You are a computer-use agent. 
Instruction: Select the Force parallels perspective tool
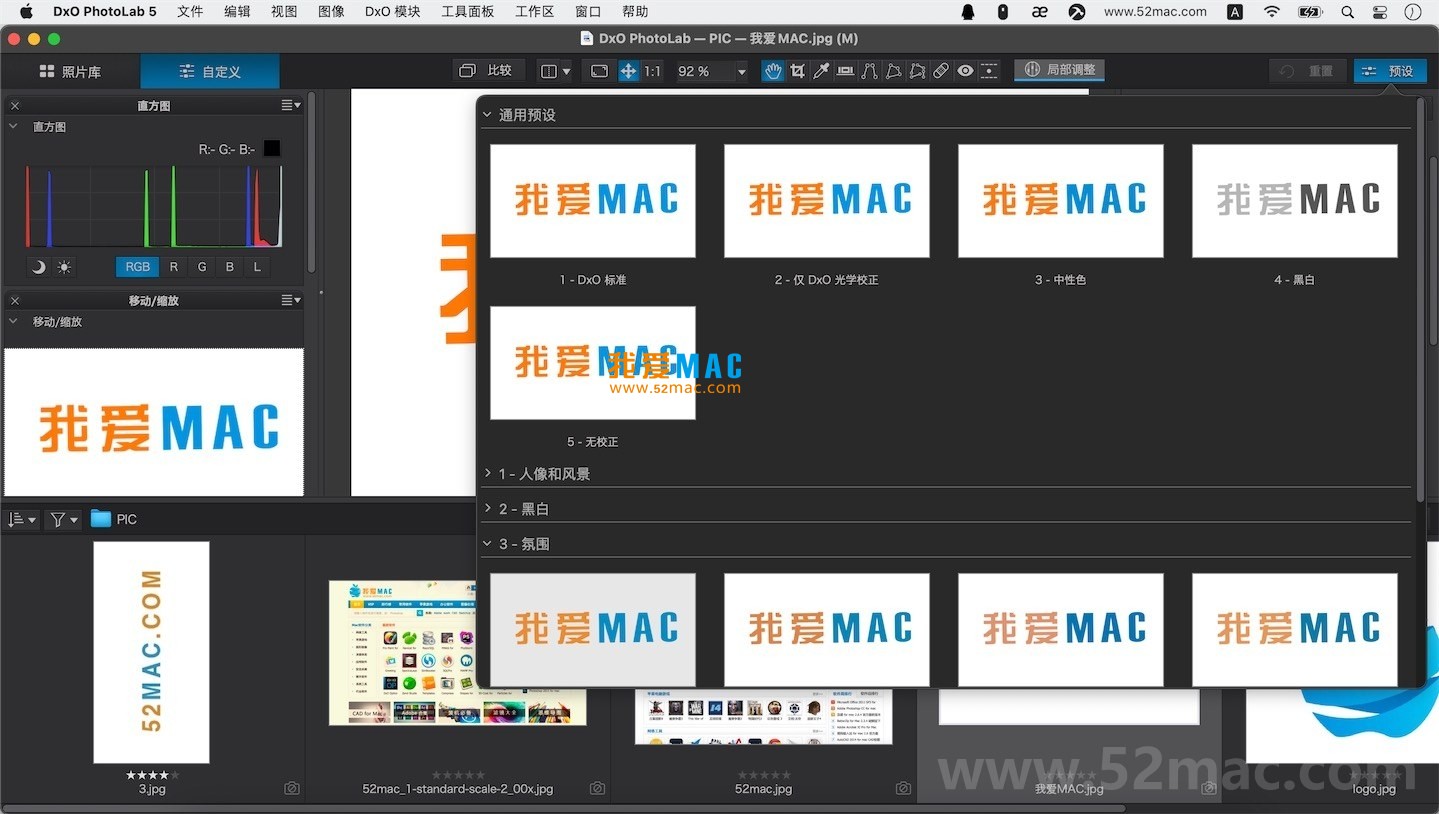[x=869, y=71]
